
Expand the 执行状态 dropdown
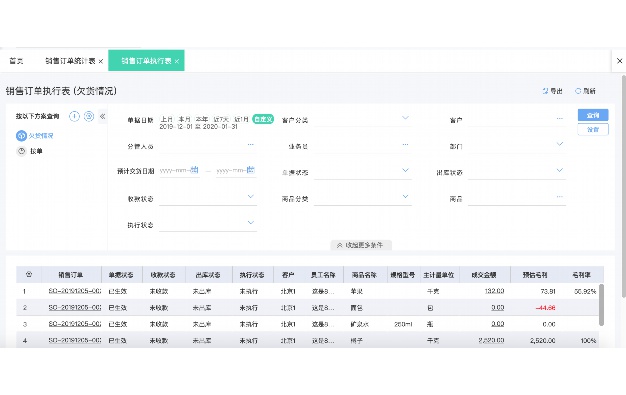point(250,222)
